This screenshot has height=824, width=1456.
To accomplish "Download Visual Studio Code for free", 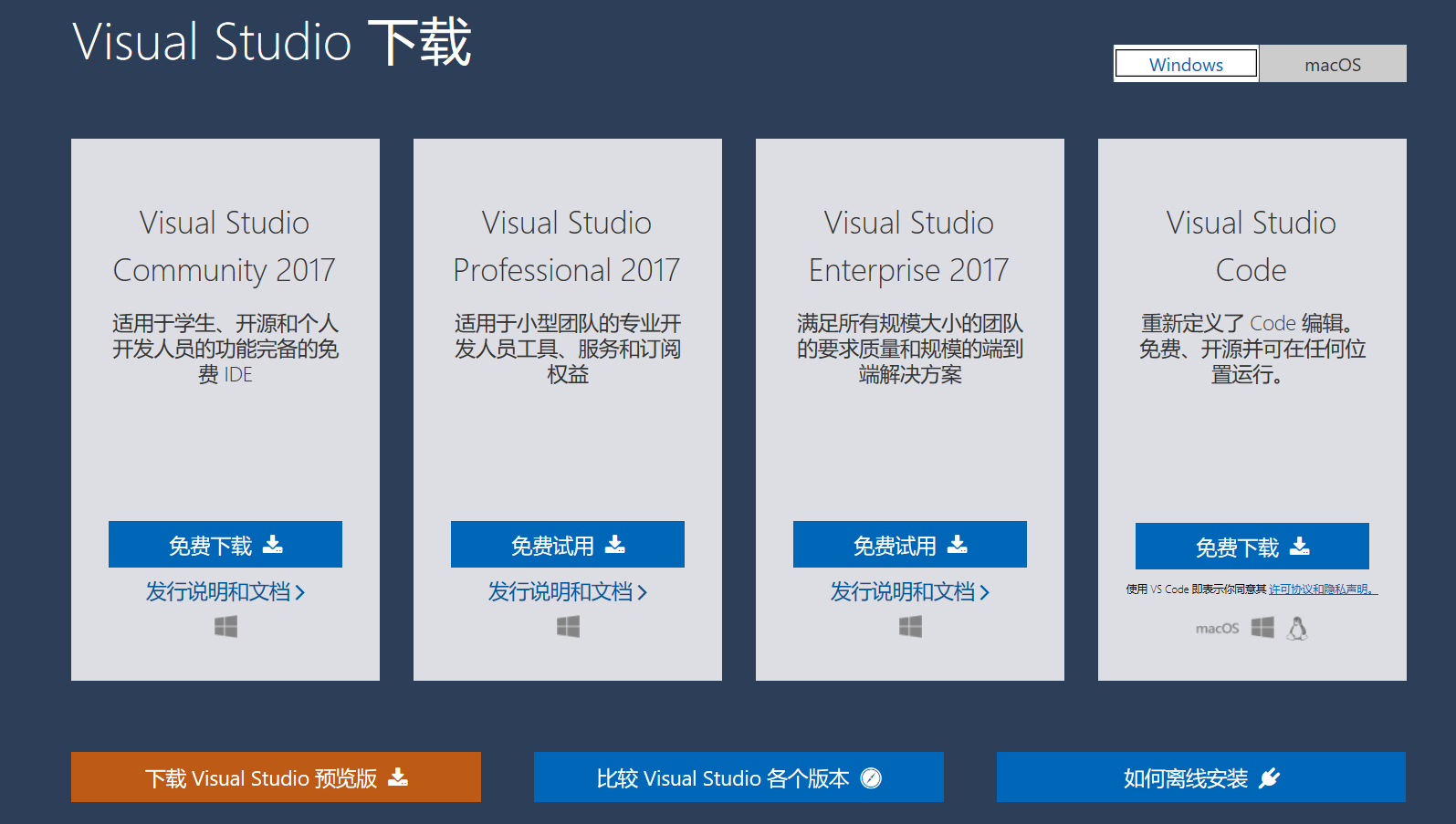I will pyautogui.click(x=1252, y=547).
